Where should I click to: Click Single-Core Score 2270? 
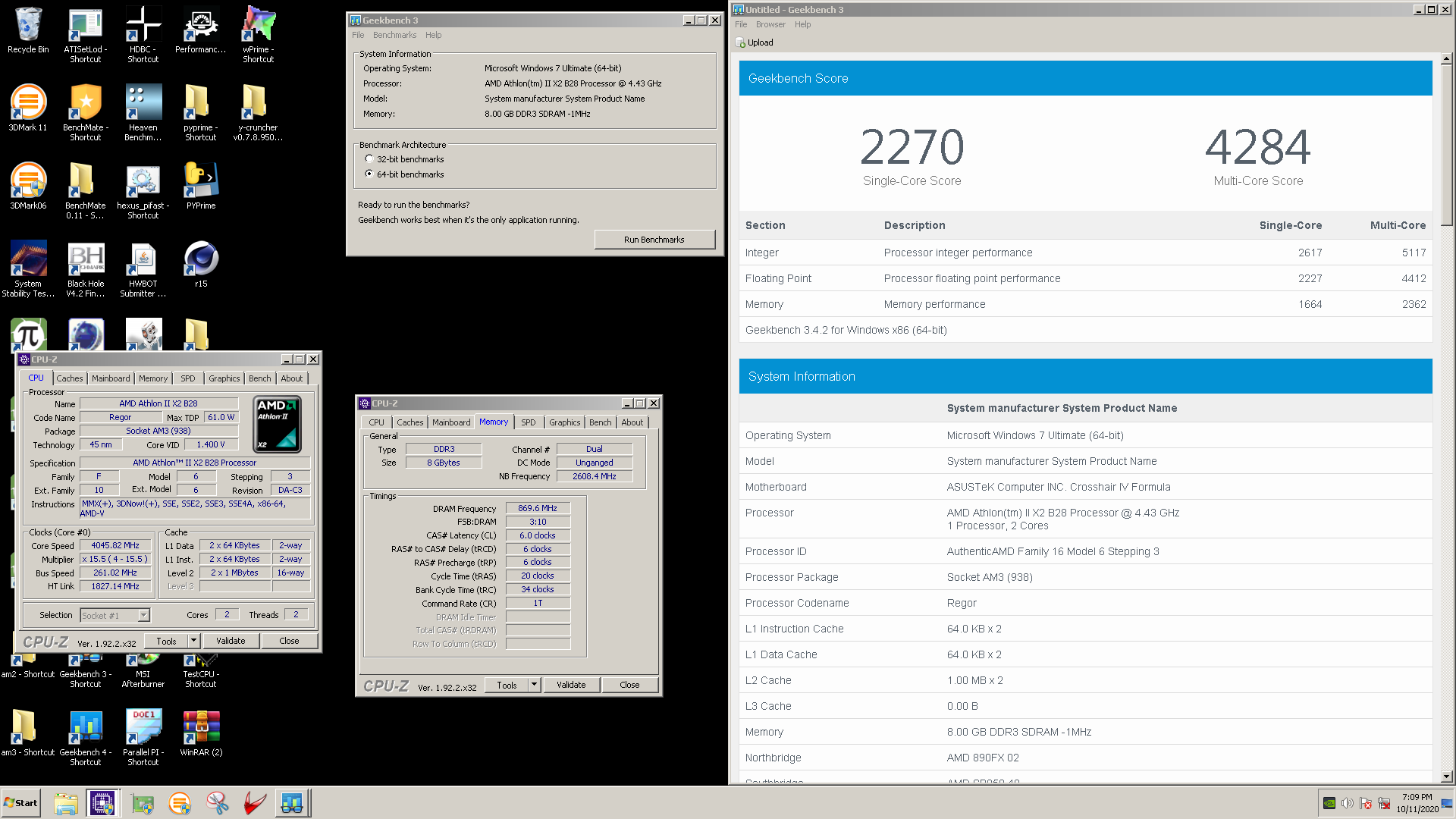click(x=912, y=147)
